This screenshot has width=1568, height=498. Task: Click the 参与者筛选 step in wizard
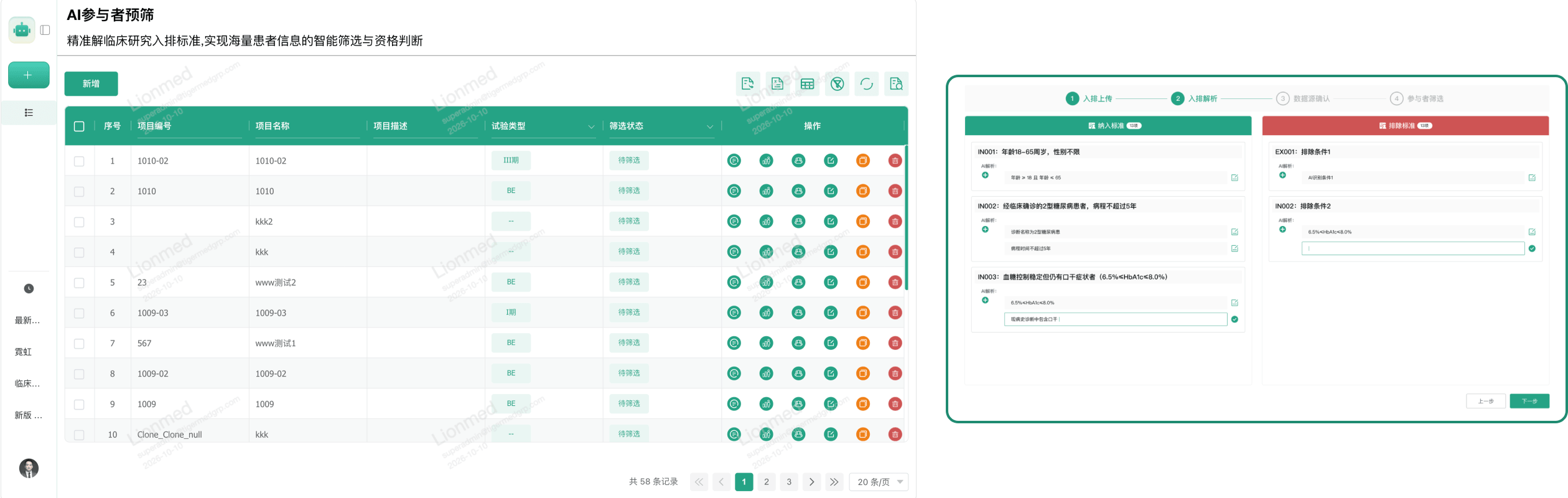(1417, 98)
